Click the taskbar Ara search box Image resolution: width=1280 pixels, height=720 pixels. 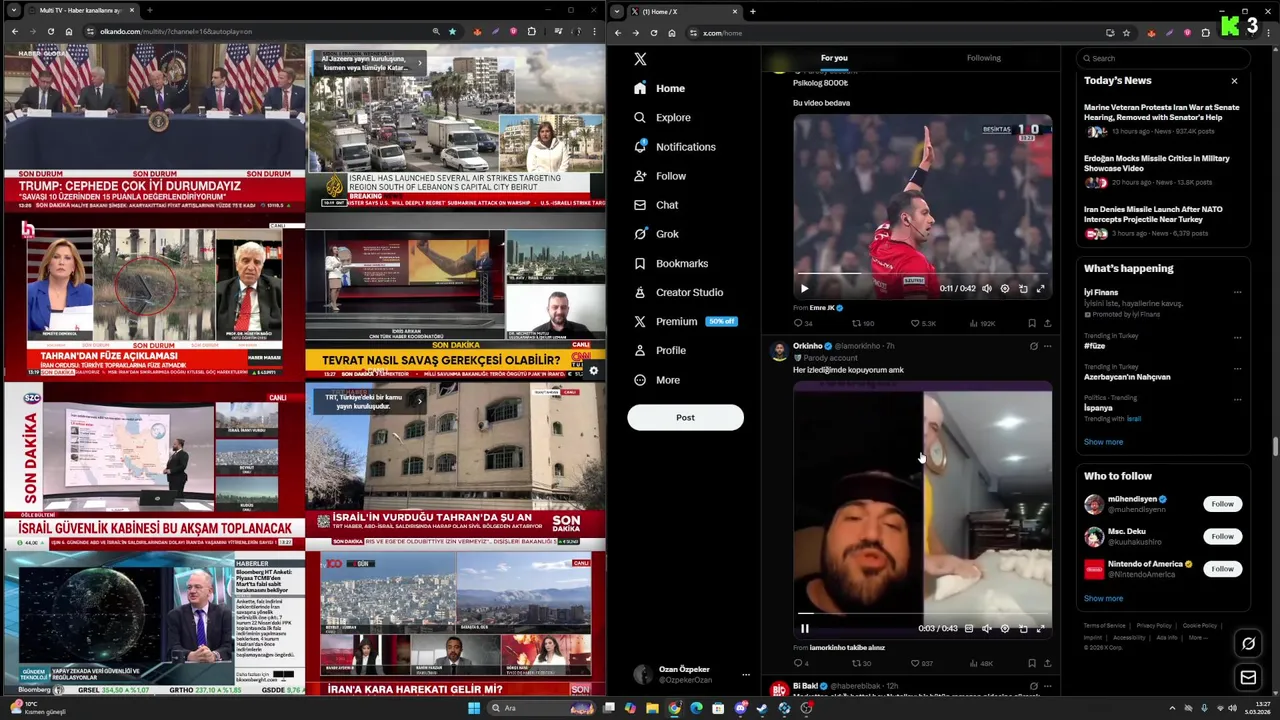tap(541, 708)
